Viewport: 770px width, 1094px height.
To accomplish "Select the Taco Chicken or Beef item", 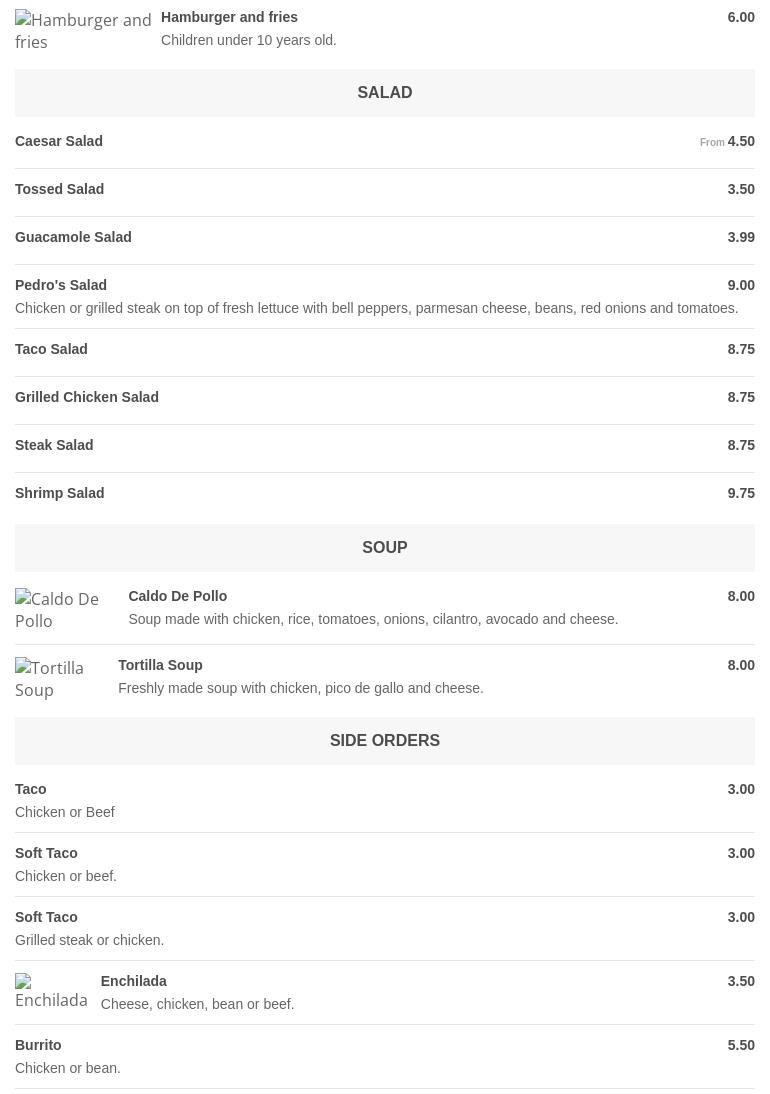I will [31, 790].
